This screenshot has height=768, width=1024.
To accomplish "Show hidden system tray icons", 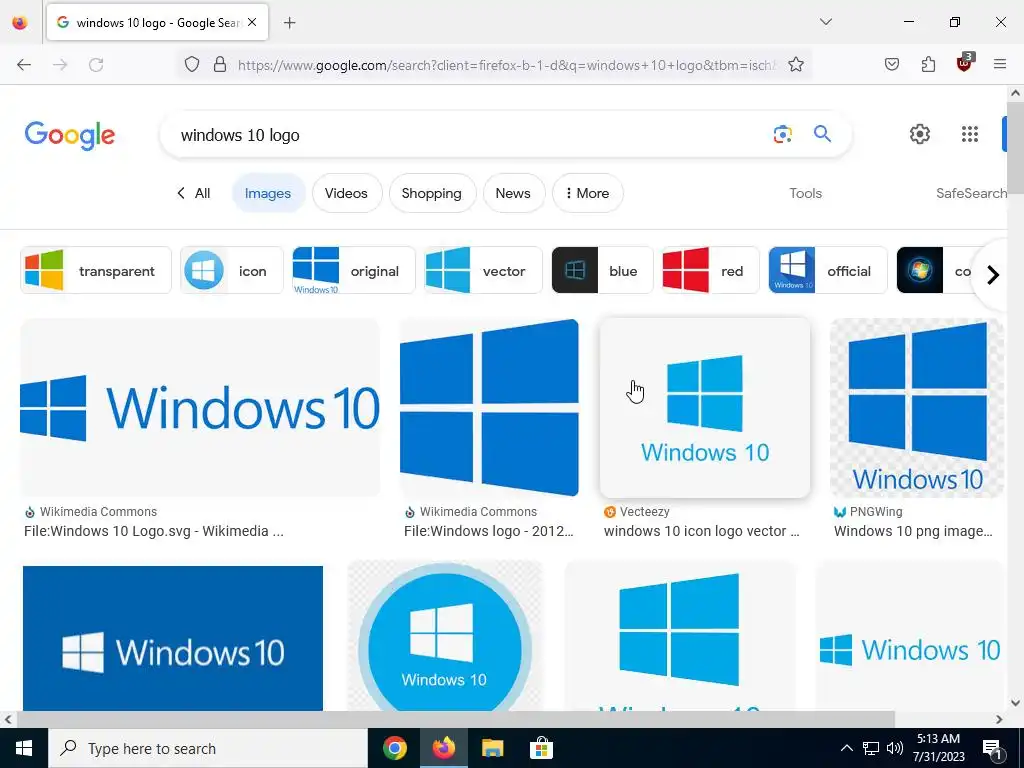I will [846, 748].
